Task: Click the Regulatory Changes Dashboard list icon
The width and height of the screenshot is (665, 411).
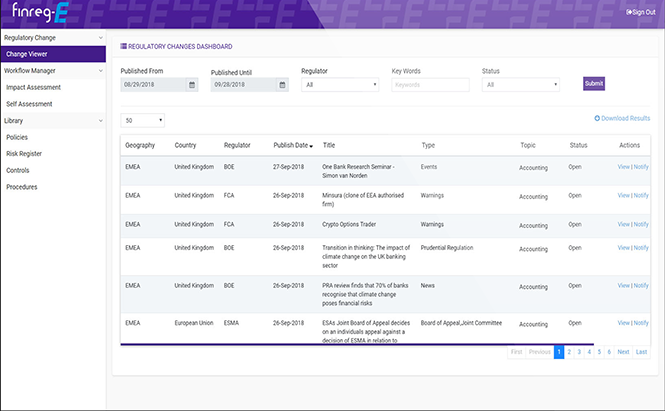Action: pos(123,46)
